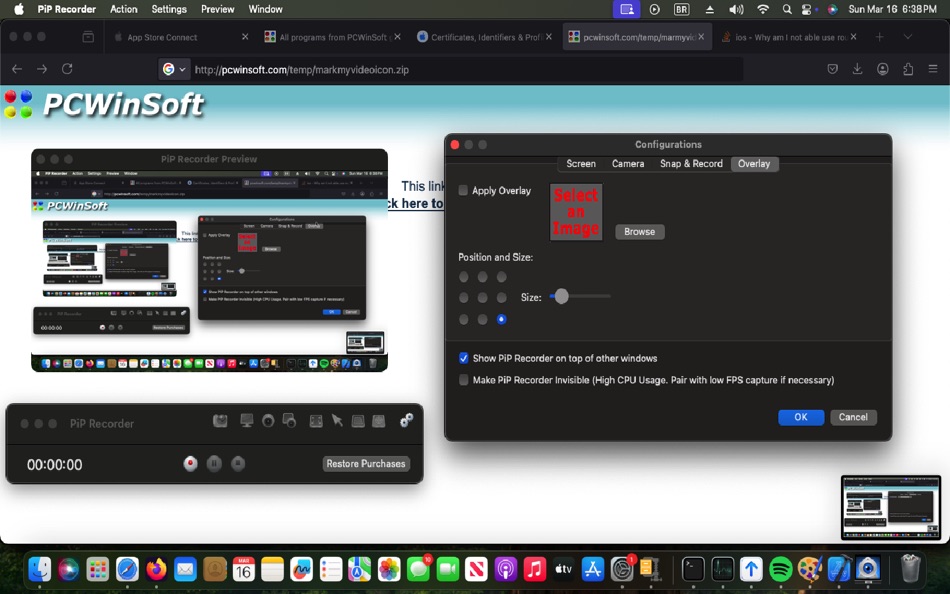This screenshot has width=950, height=594.
Task: Select top-right overlay position radio
Action: tap(501, 277)
